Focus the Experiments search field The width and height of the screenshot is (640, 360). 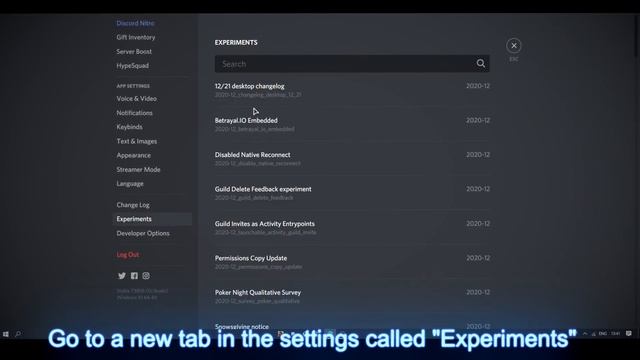pyautogui.click(x=352, y=64)
